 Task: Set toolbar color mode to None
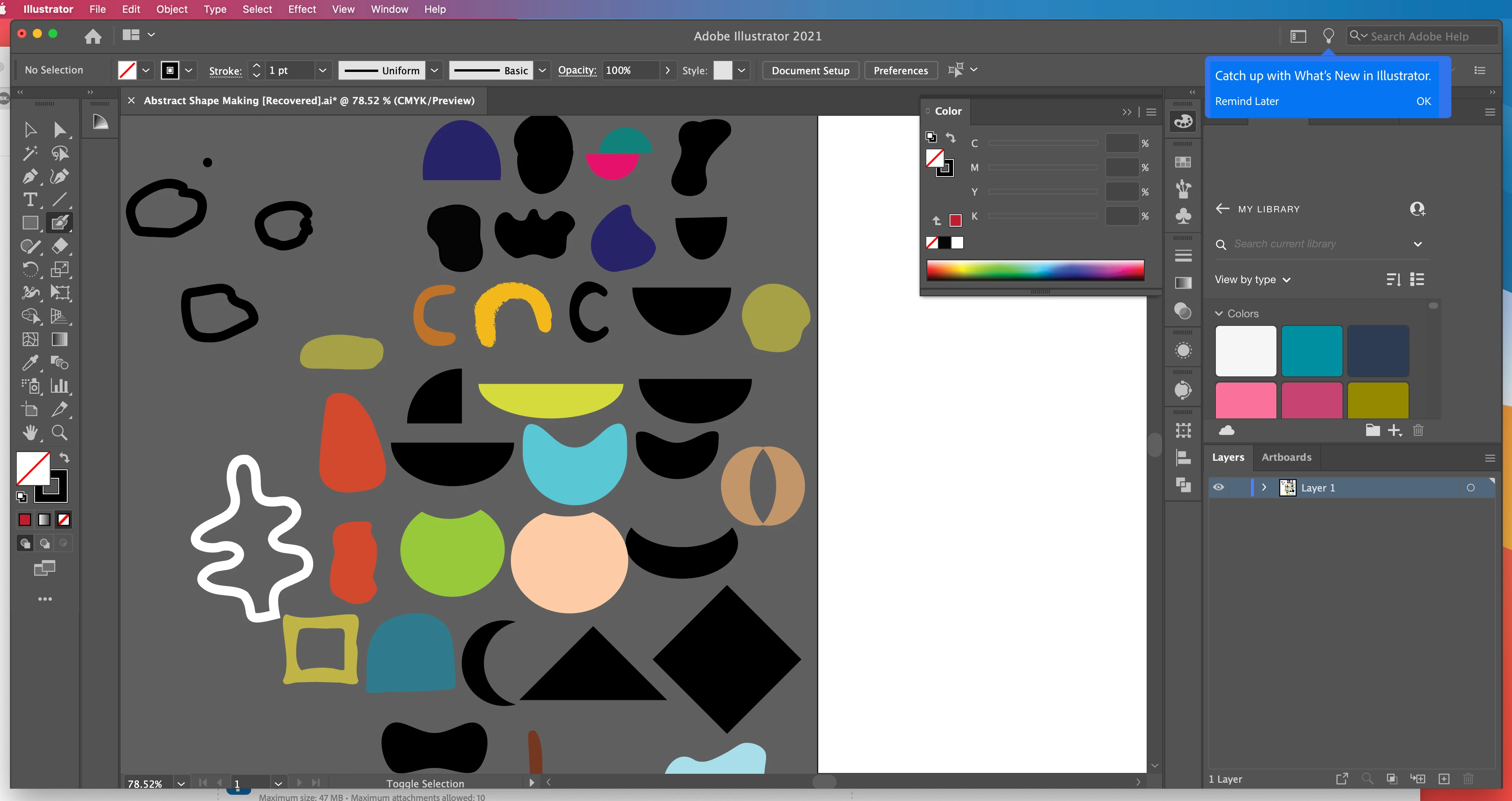click(63, 520)
